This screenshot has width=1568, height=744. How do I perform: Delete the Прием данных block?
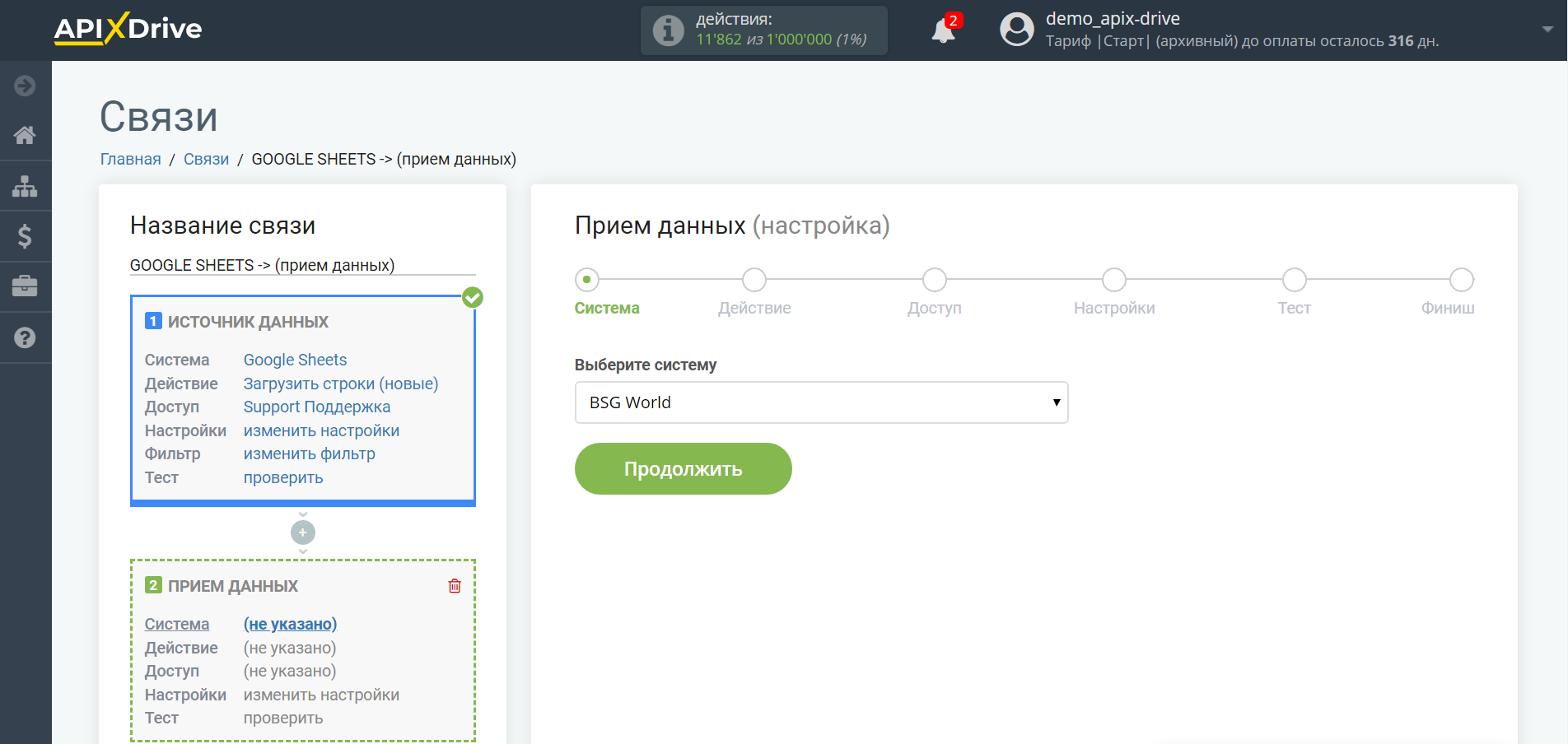click(x=455, y=586)
